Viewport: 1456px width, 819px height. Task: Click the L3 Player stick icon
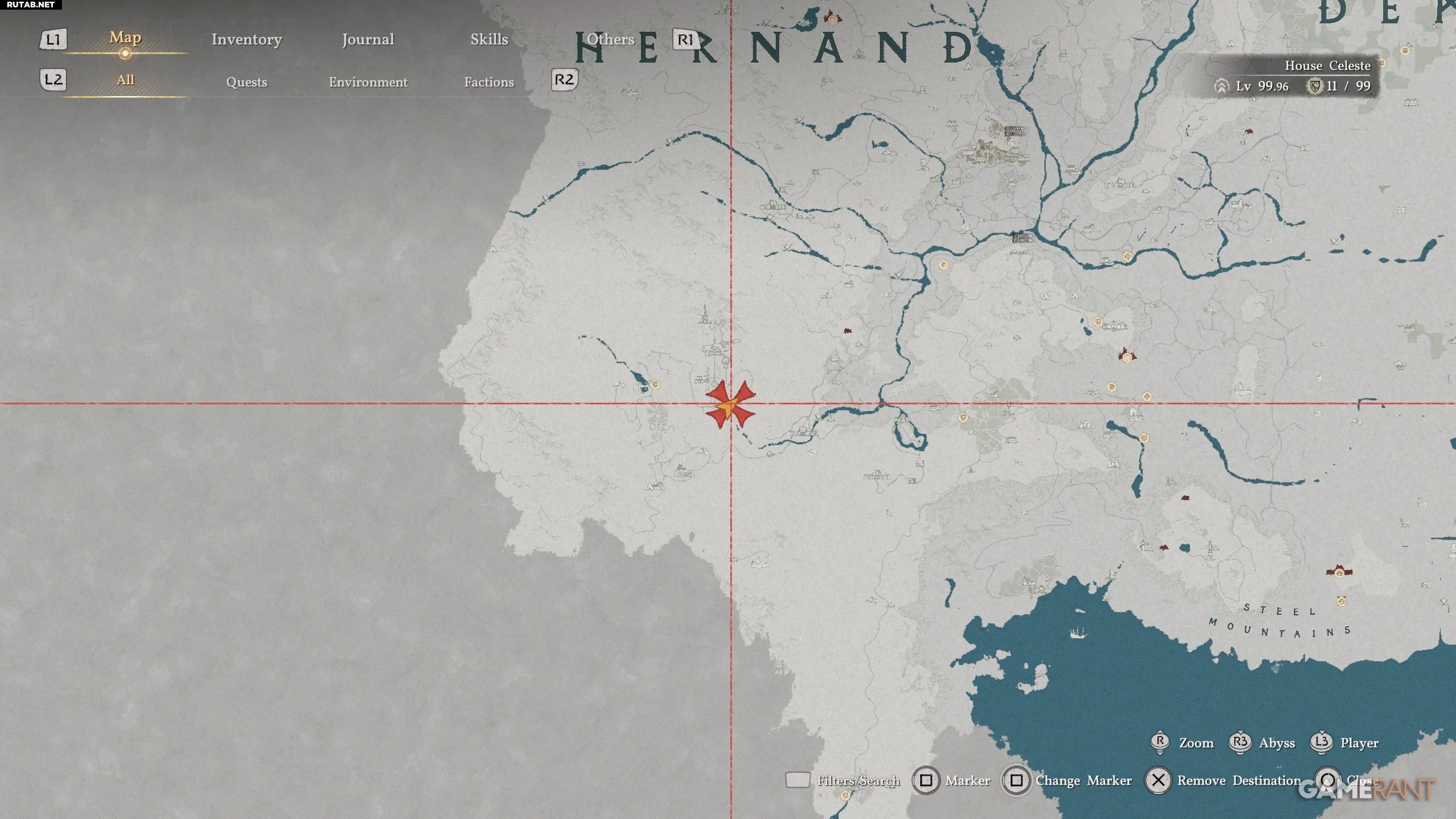coord(1321,742)
